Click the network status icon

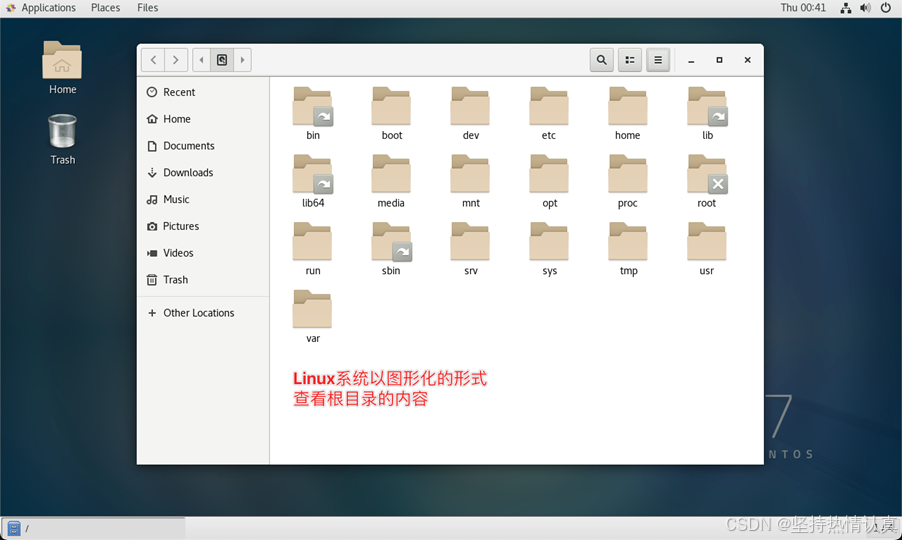click(x=846, y=8)
